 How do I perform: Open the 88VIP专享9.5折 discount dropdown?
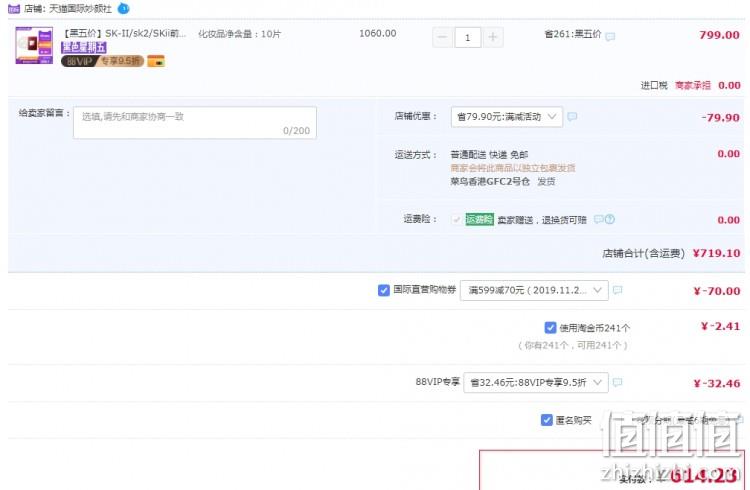536,382
